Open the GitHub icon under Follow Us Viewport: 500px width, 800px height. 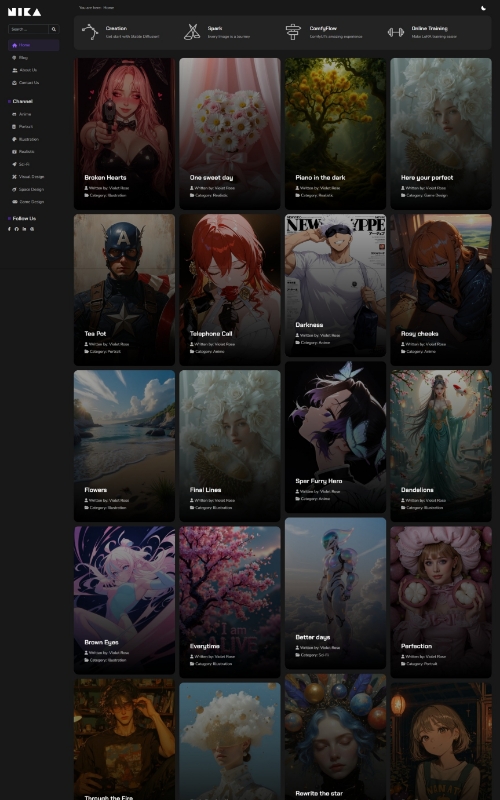(17, 229)
